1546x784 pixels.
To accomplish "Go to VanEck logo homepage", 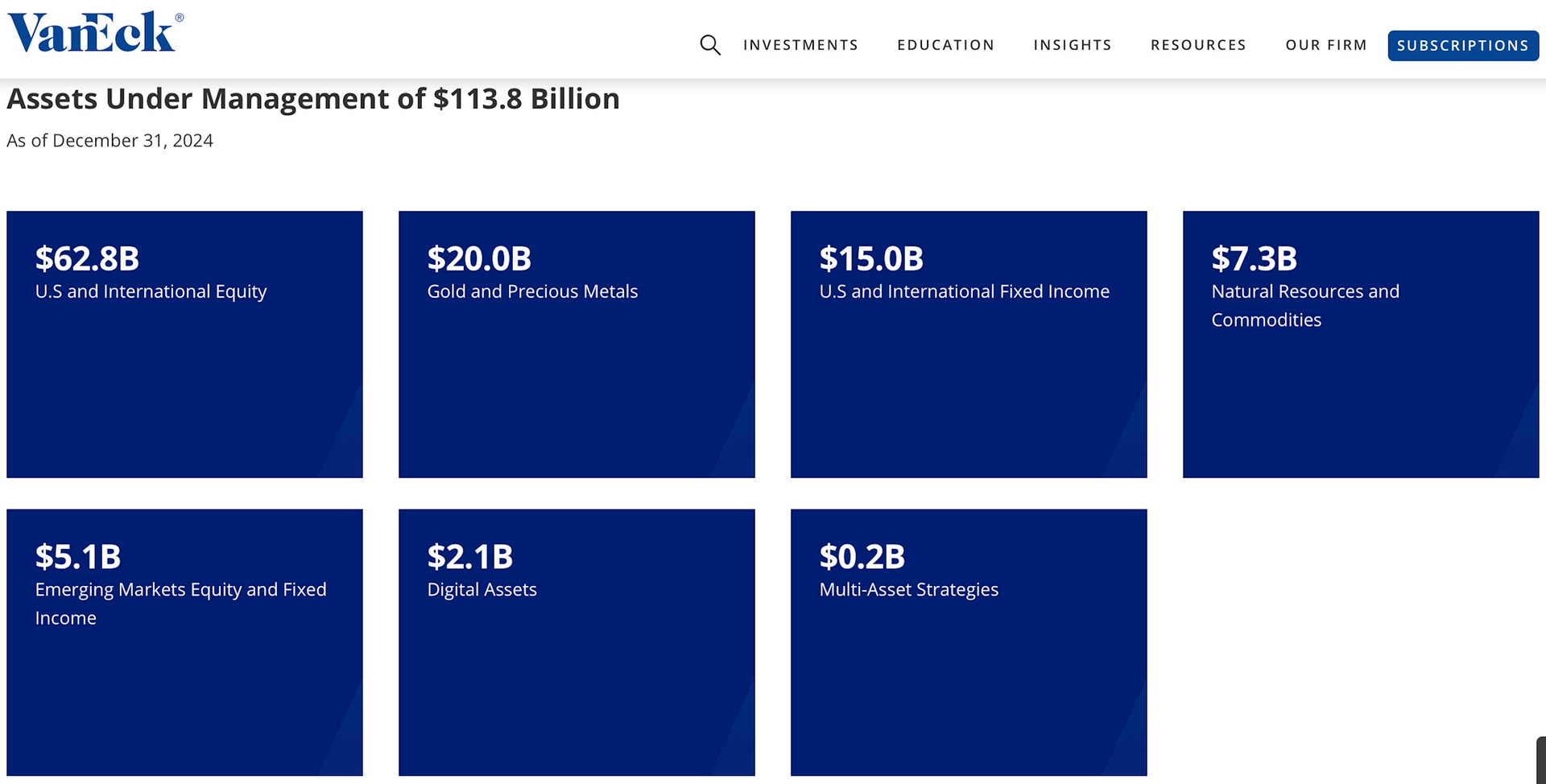I will pos(96,31).
